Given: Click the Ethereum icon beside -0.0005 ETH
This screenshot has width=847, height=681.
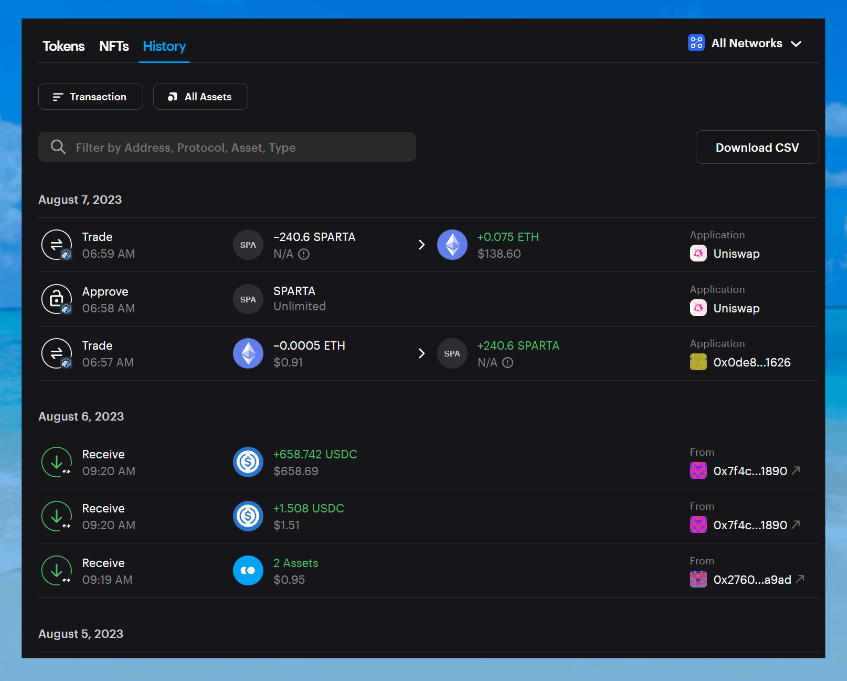Looking at the screenshot, I should pos(248,354).
